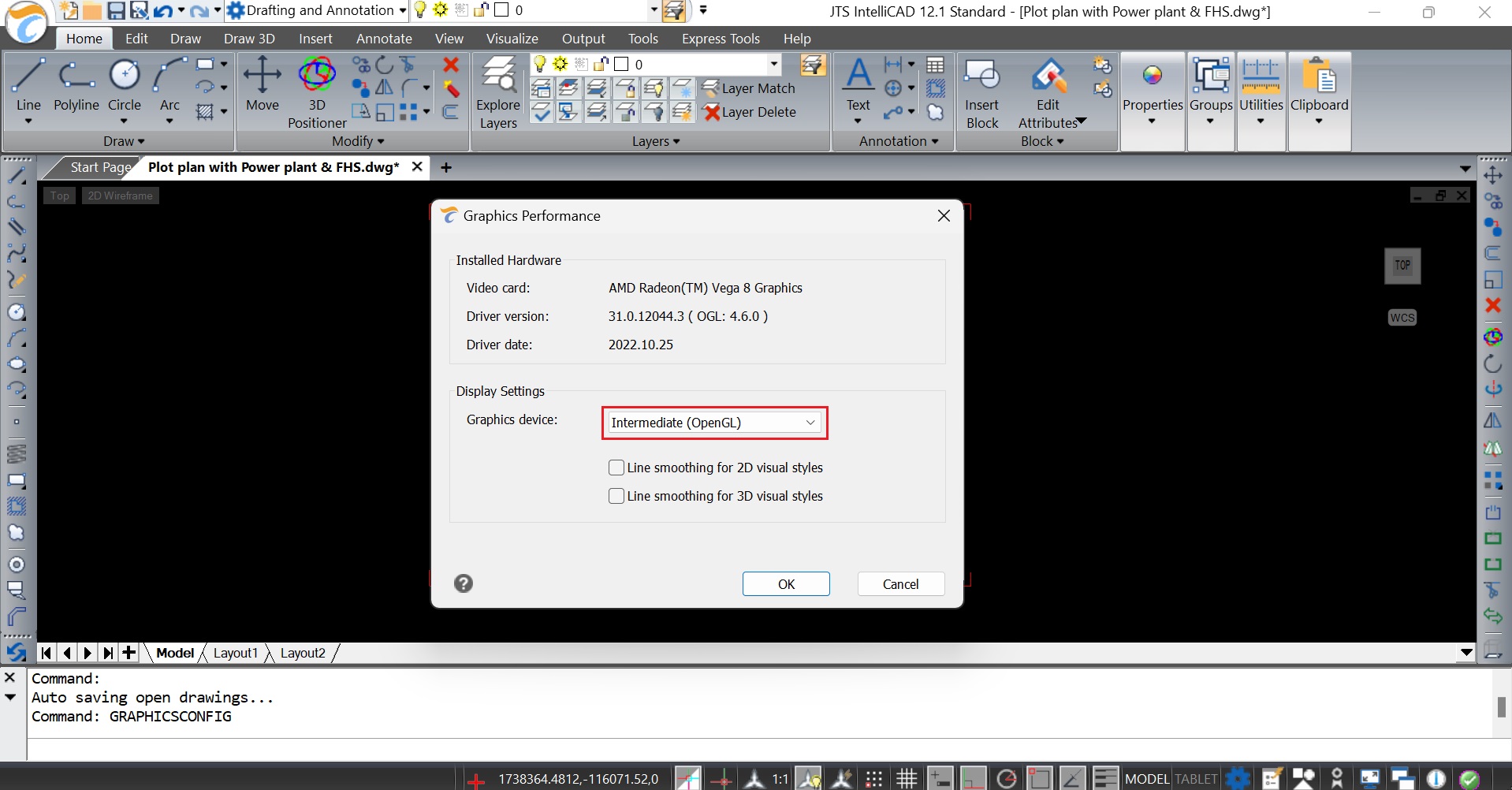Image resolution: width=1512 pixels, height=790 pixels.
Task: Add a new drawing tab with plus
Action: 446,167
